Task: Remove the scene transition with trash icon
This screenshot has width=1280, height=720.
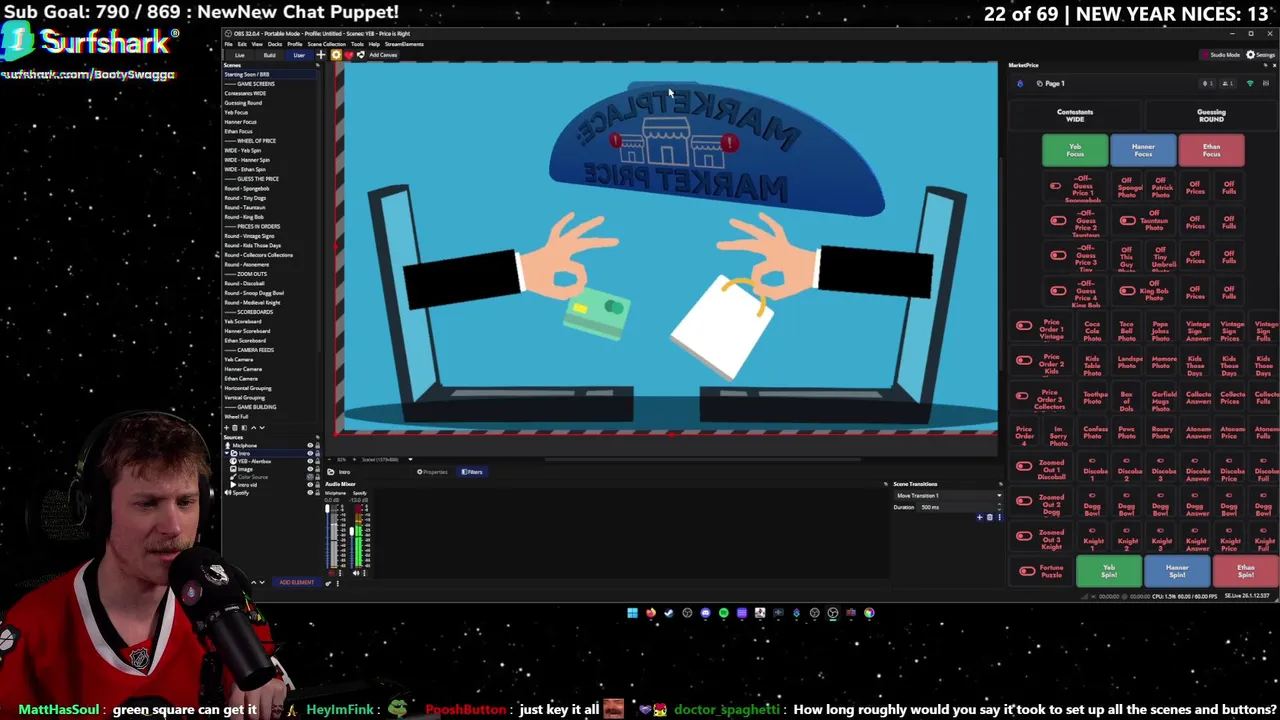Action: (990, 517)
